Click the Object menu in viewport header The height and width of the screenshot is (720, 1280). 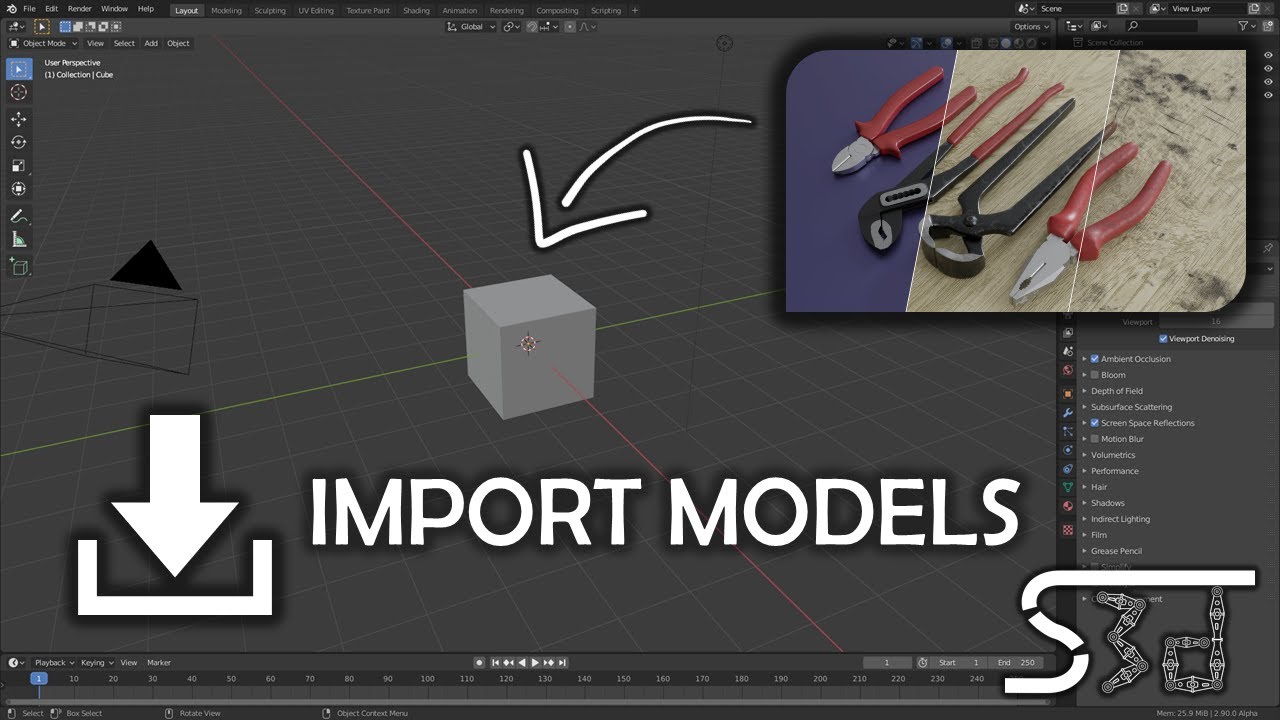pos(178,43)
